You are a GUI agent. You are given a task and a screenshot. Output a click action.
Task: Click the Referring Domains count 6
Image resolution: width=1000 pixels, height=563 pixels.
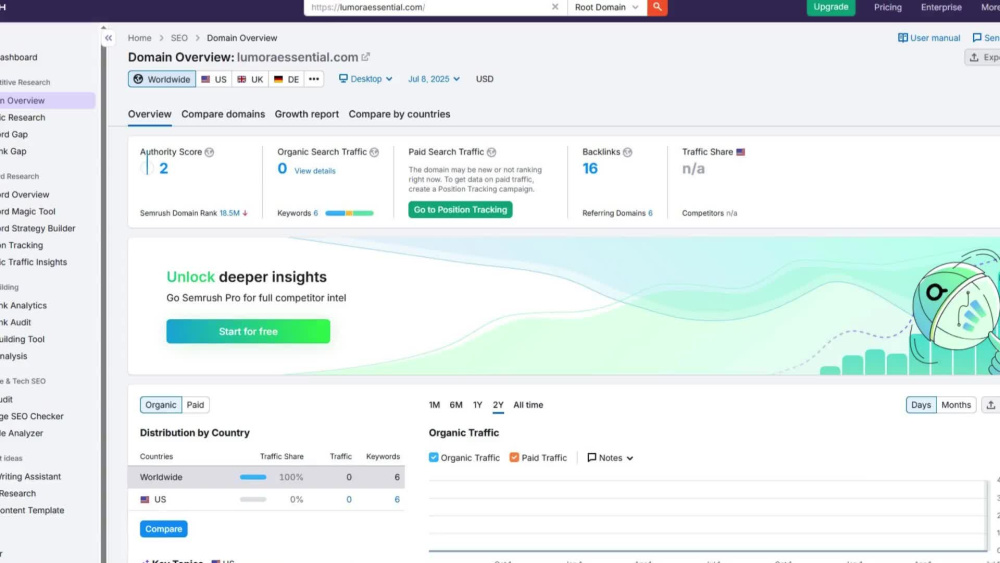[651, 213]
